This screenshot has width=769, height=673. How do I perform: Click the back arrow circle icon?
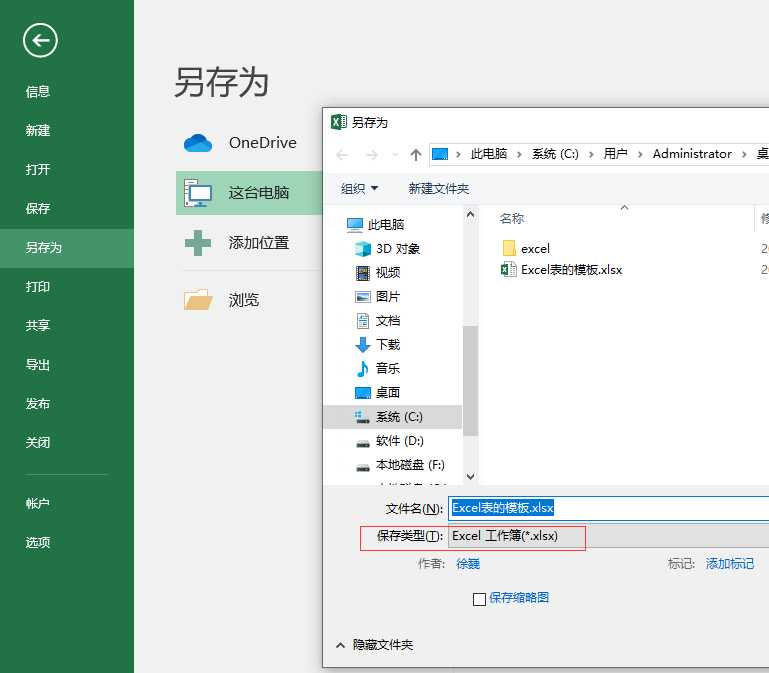pyautogui.click(x=40, y=40)
